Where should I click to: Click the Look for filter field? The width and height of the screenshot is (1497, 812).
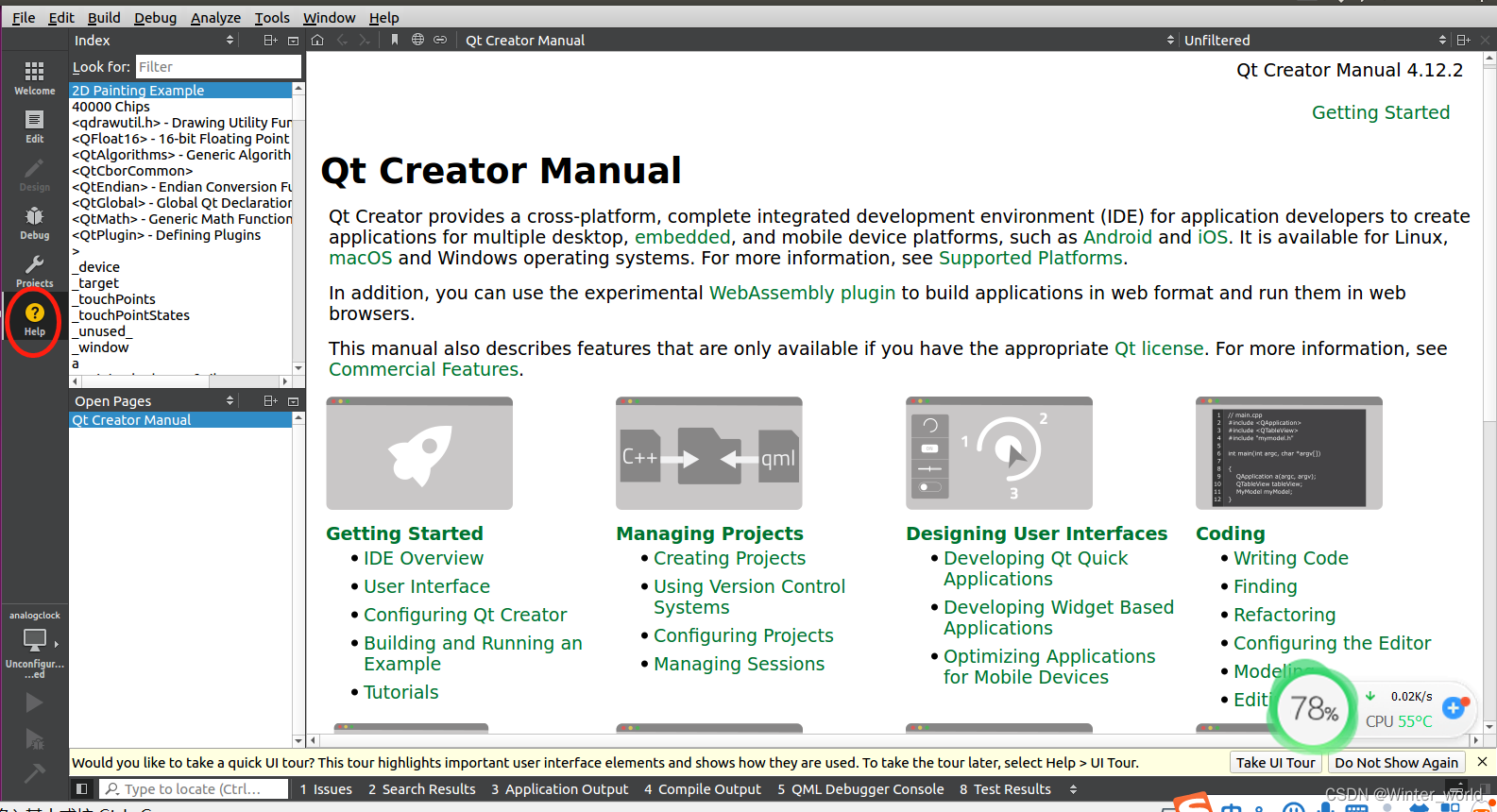click(218, 67)
